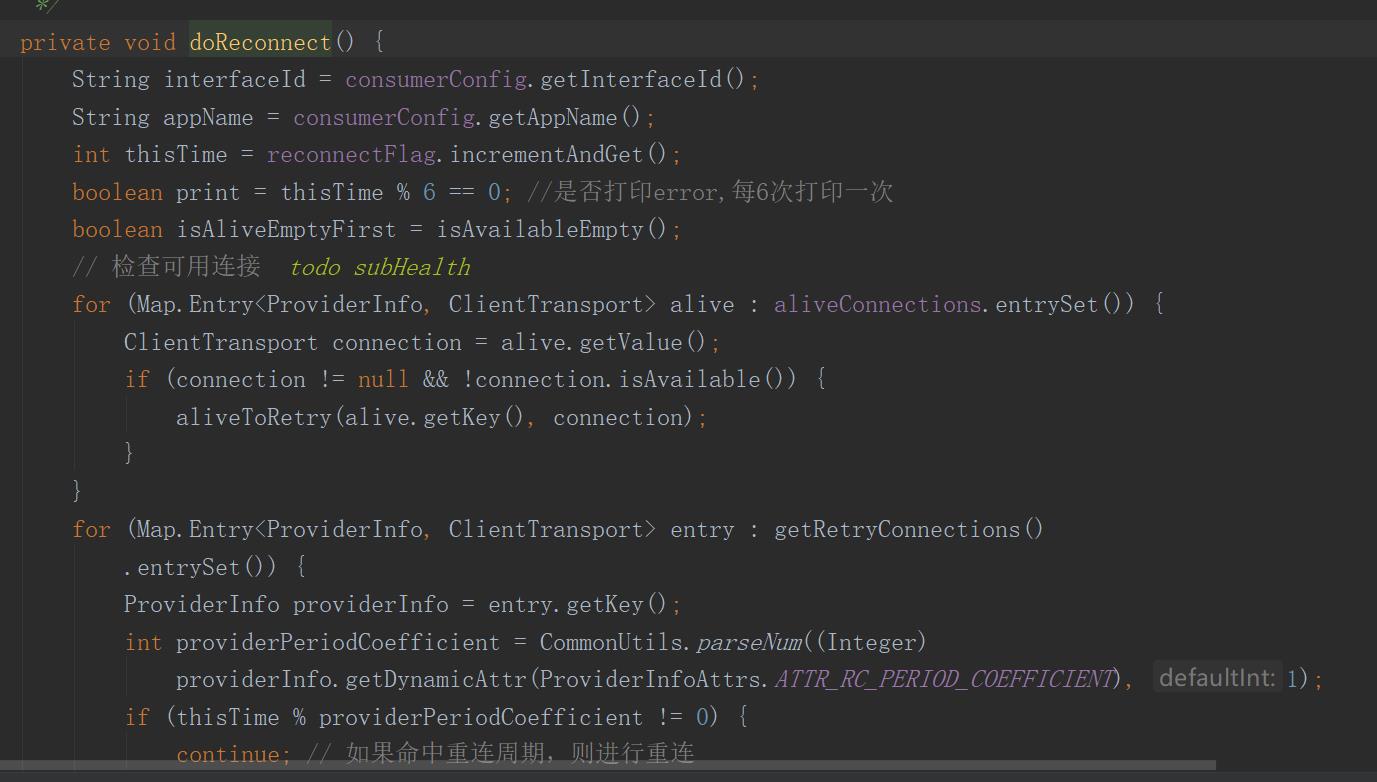1377x782 pixels.
Task: Click the entry loop variable declaration
Action: click(x=702, y=529)
